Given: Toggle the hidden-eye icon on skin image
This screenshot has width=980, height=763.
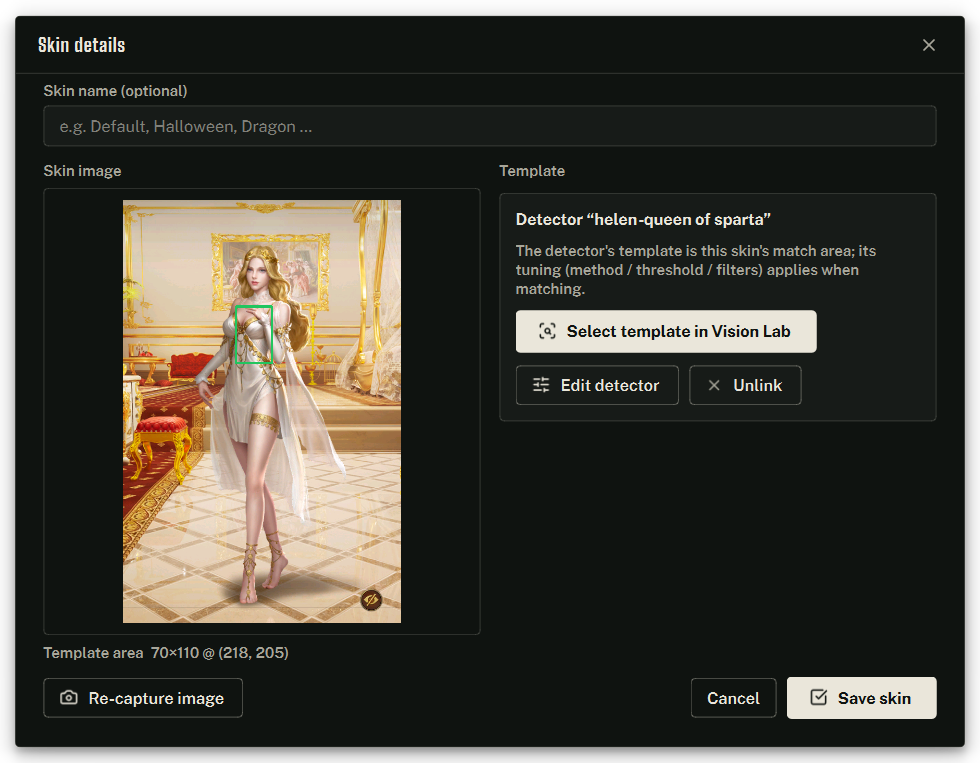Looking at the screenshot, I should point(371,600).
